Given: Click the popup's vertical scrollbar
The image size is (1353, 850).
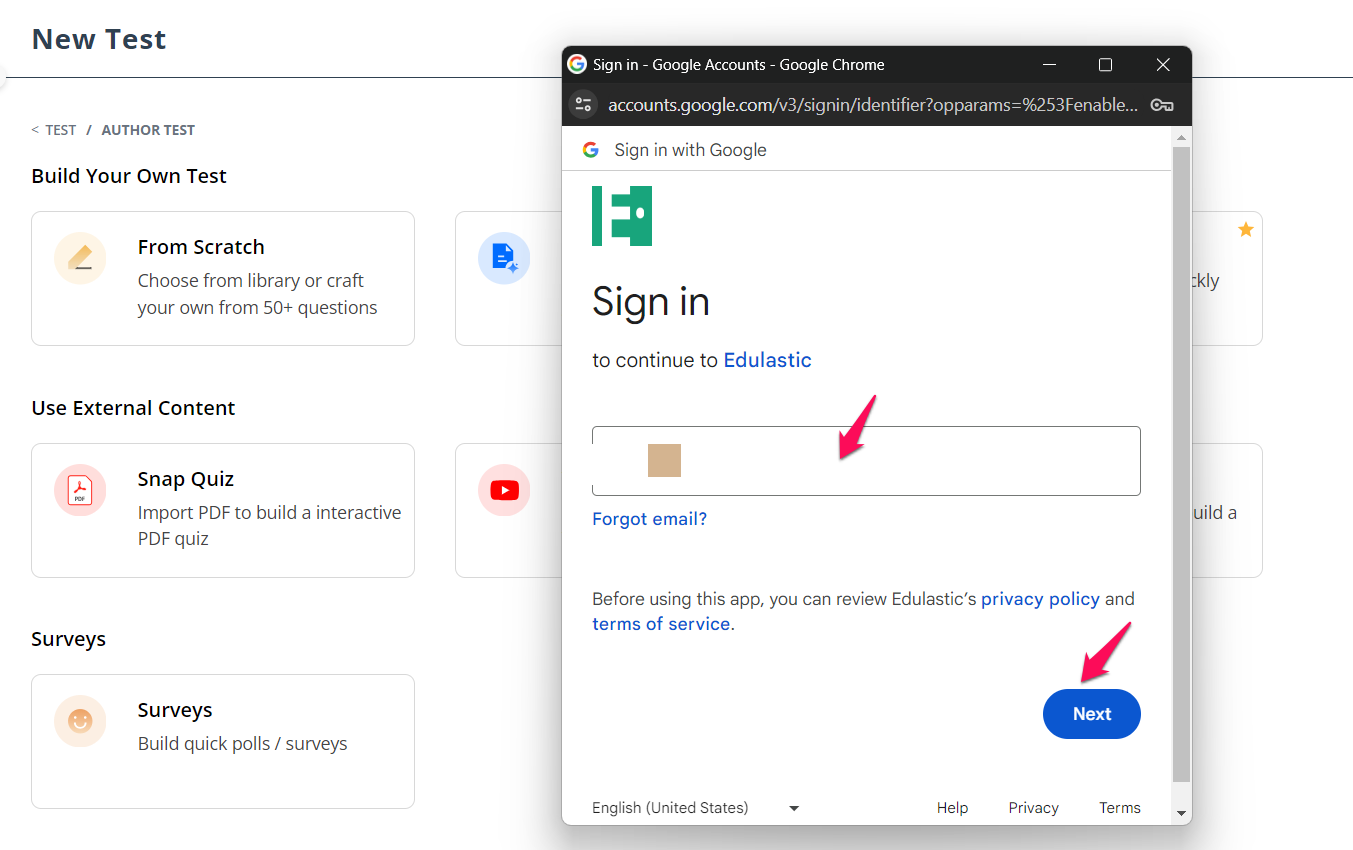Looking at the screenshot, I should click(1181, 460).
